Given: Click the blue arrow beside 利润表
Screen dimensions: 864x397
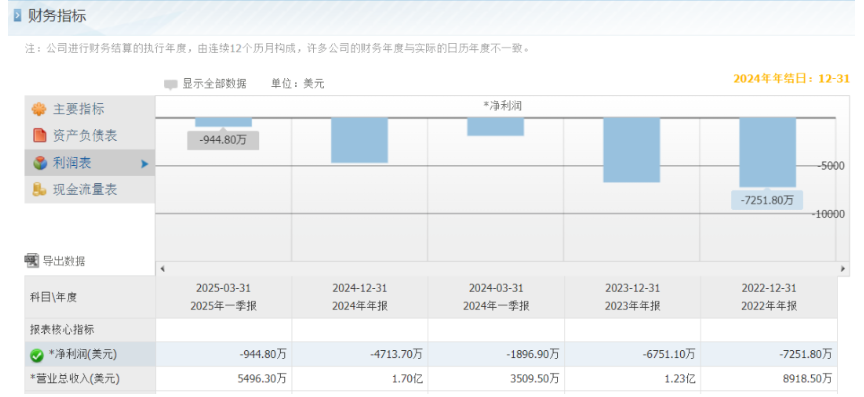Looking at the screenshot, I should (144, 164).
